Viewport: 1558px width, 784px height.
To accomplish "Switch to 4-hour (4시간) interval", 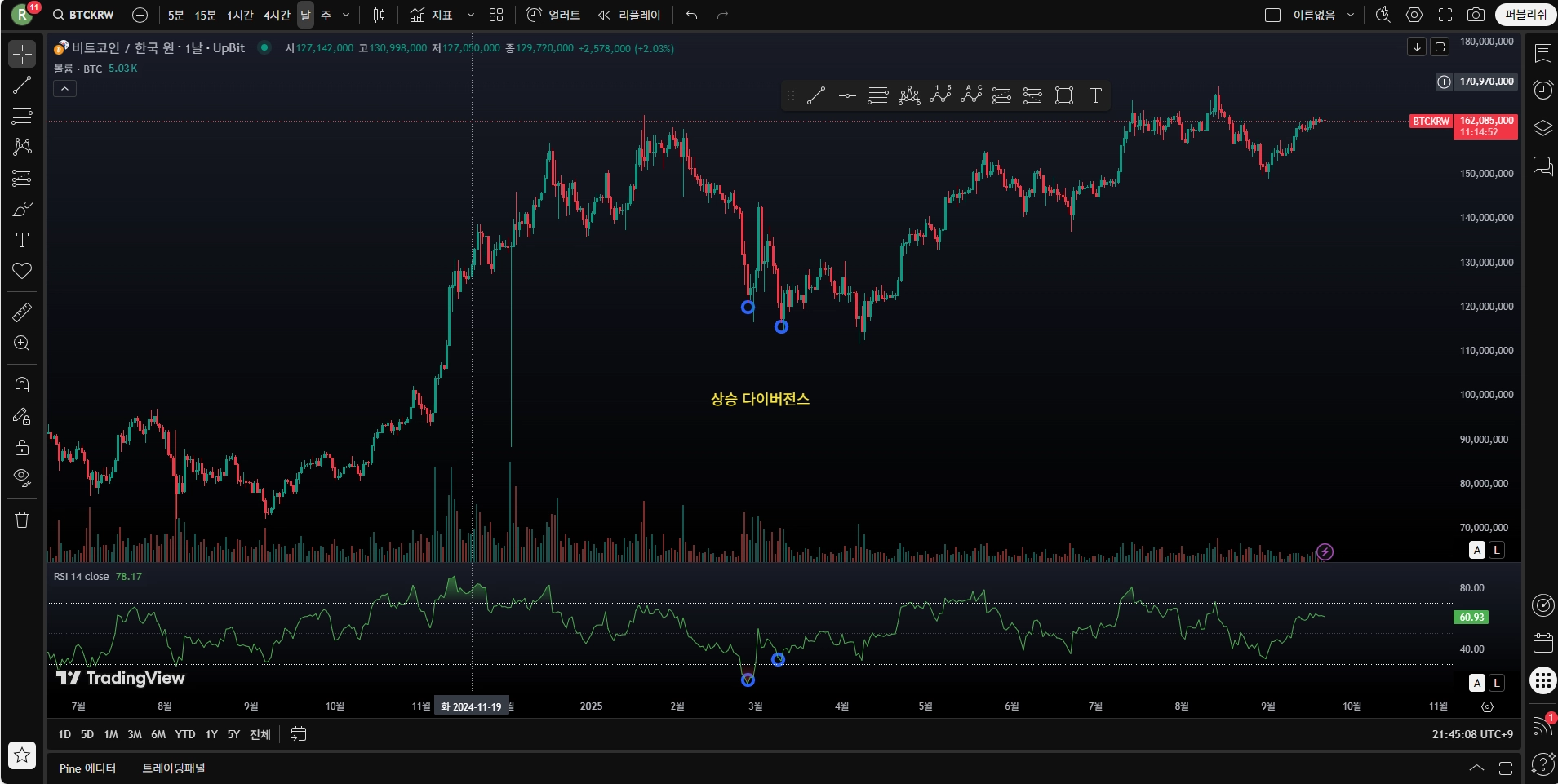I will coord(277,15).
